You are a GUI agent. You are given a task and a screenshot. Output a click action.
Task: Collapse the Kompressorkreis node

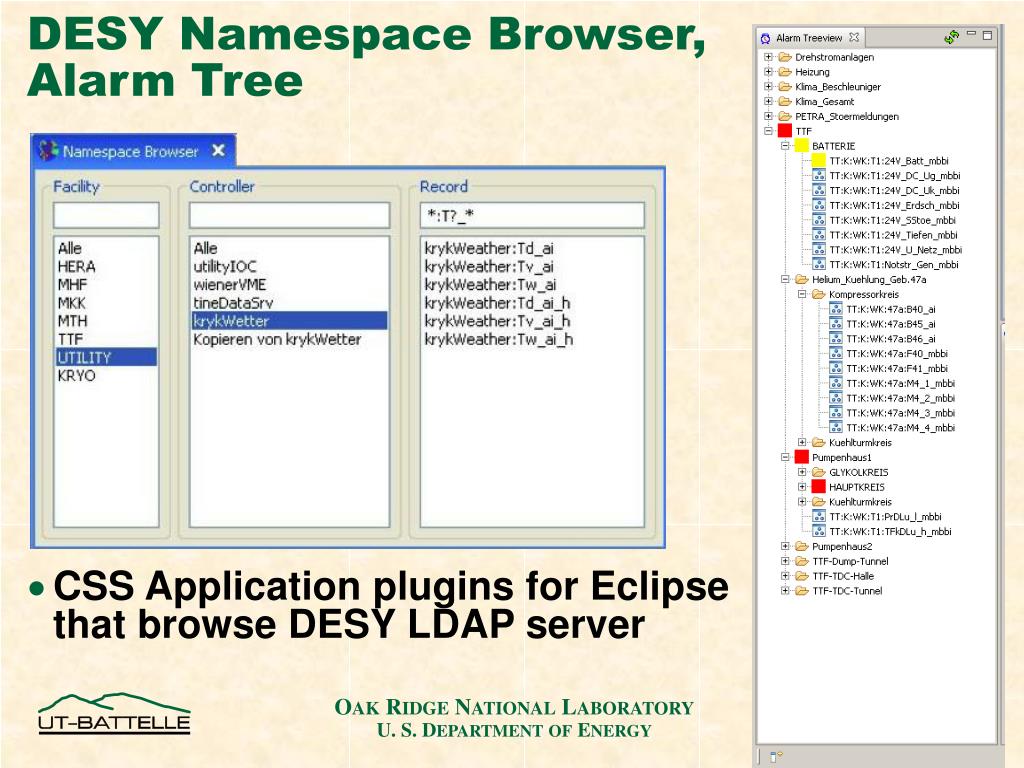pyautogui.click(x=803, y=295)
